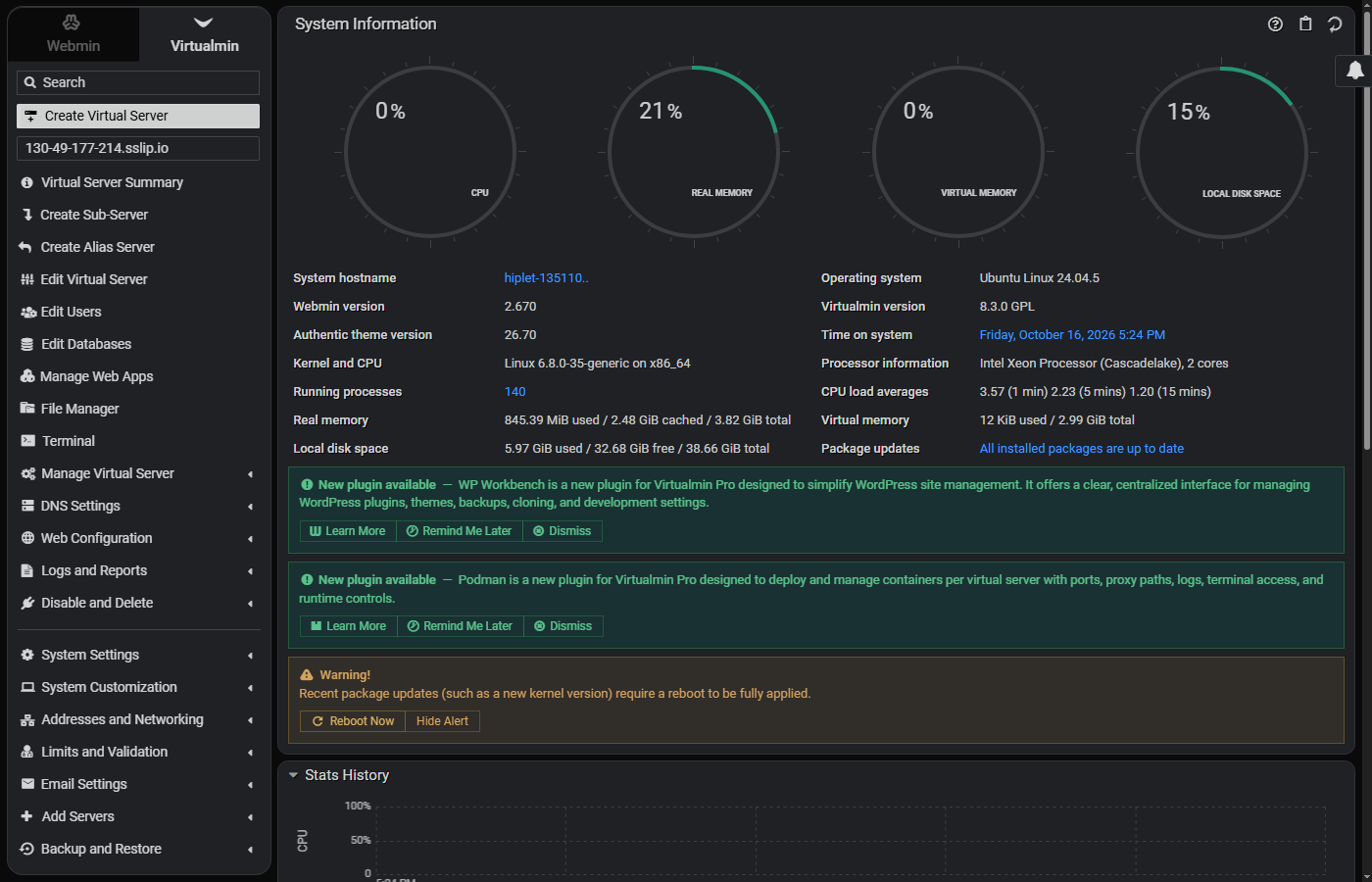The width and height of the screenshot is (1372, 882).
Task: Open the running processes count 140
Action: (x=514, y=392)
